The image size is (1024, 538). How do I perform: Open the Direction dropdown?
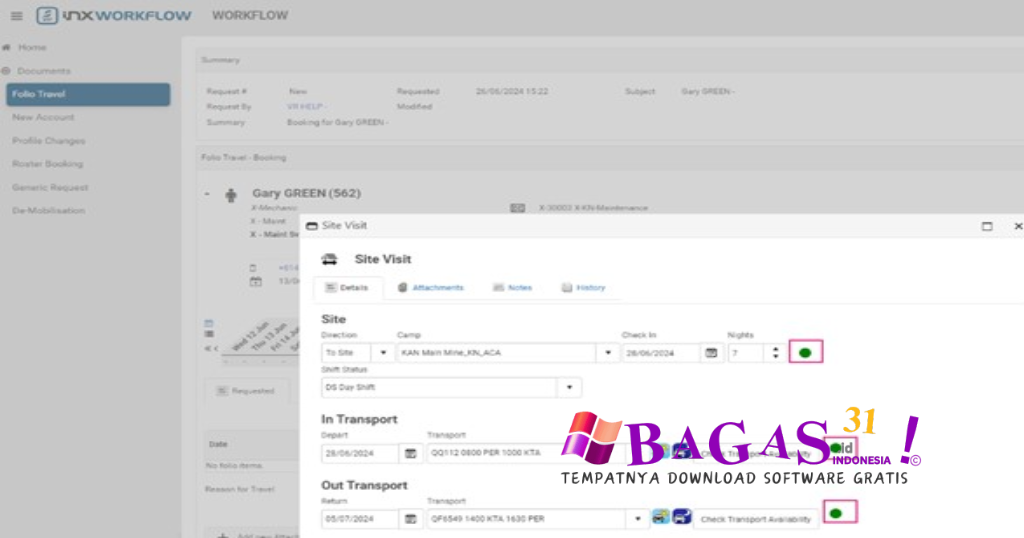pyautogui.click(x=383, y=353)
